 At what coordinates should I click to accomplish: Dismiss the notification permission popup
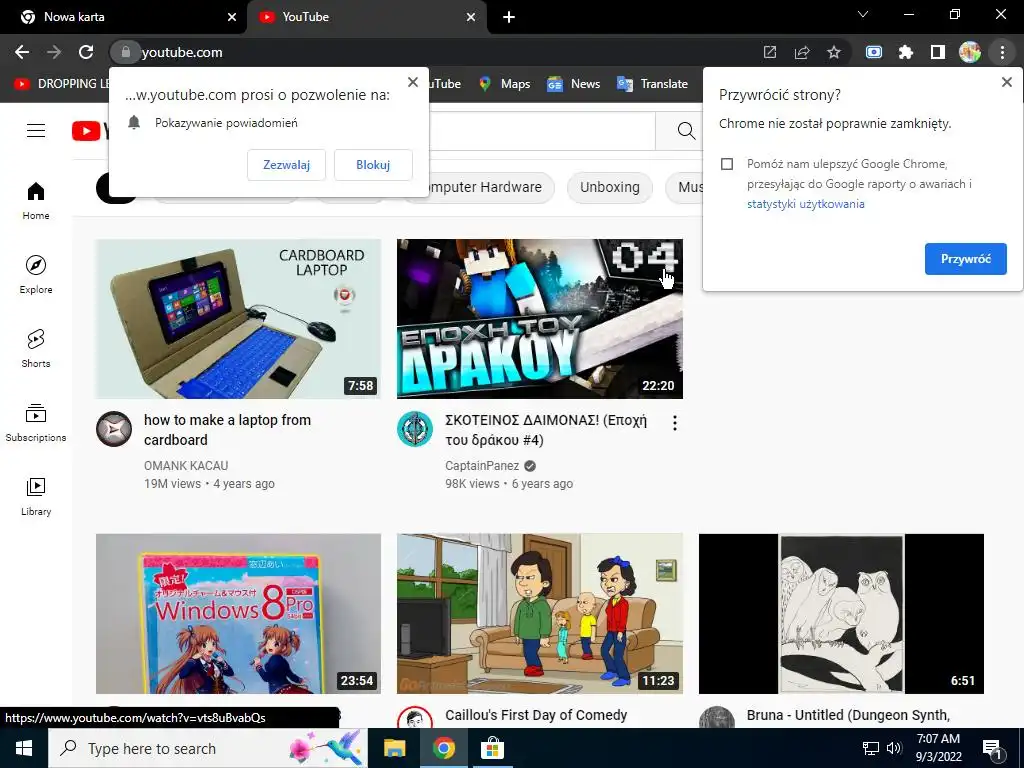point(413,82)
